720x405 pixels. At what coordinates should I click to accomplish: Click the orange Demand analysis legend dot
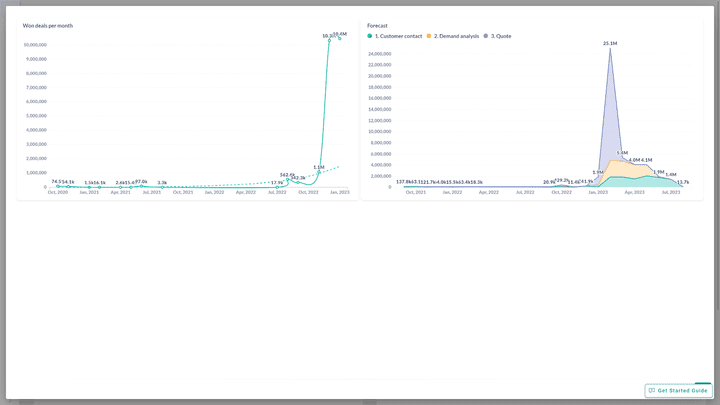(x=429, y=36)
